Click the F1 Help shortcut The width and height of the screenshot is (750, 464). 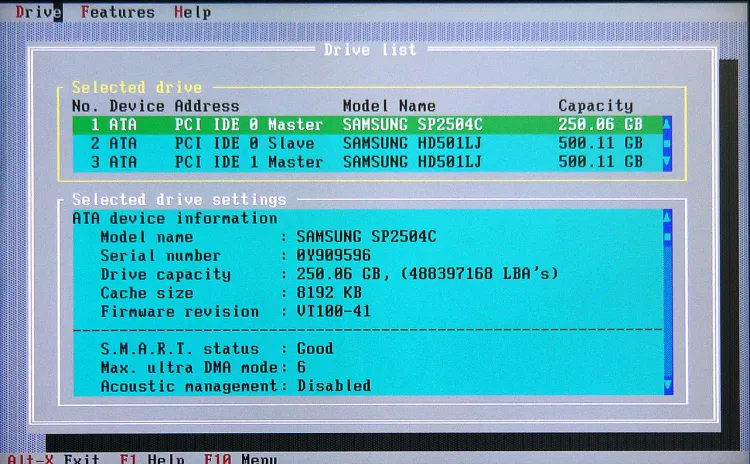tap(152, 459)
